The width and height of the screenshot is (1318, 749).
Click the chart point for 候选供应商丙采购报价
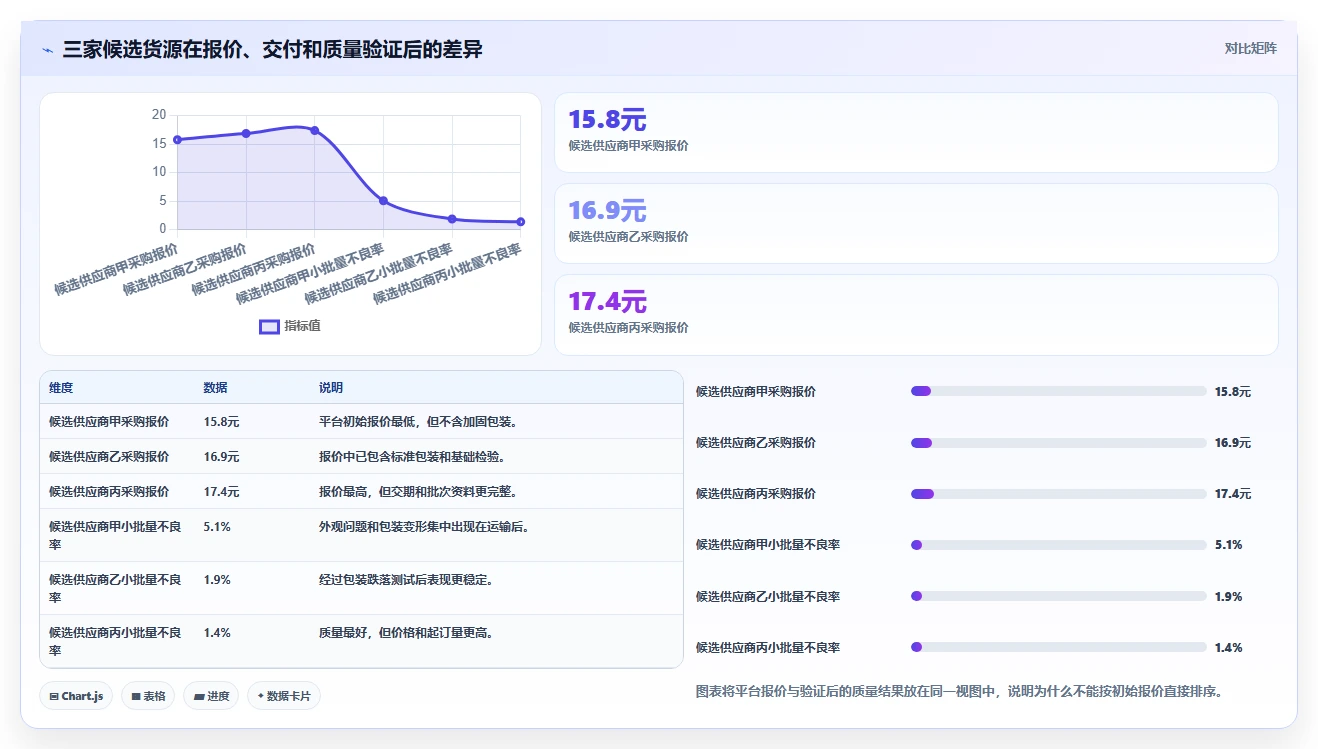click(314, 130)
